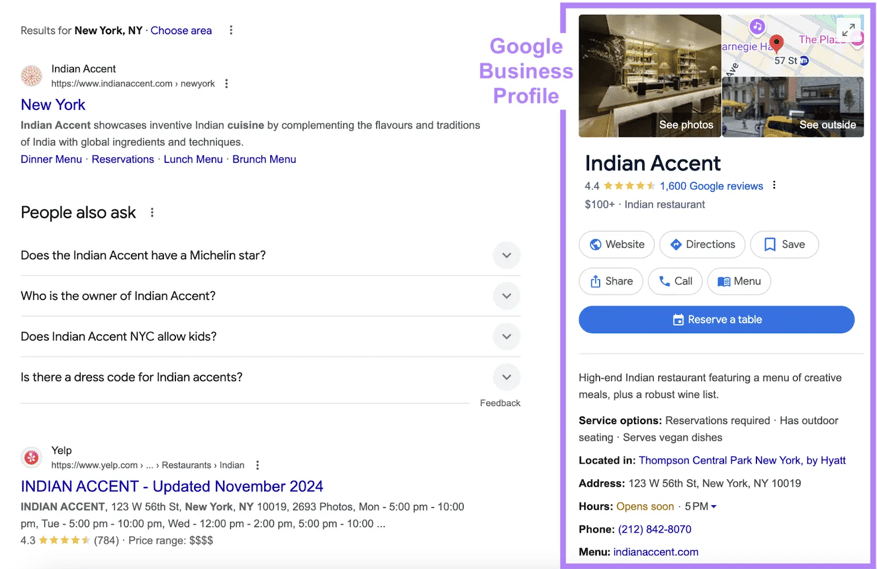View the See outside street thumbnail
This screenshot has height=569, width=877.
793,107
